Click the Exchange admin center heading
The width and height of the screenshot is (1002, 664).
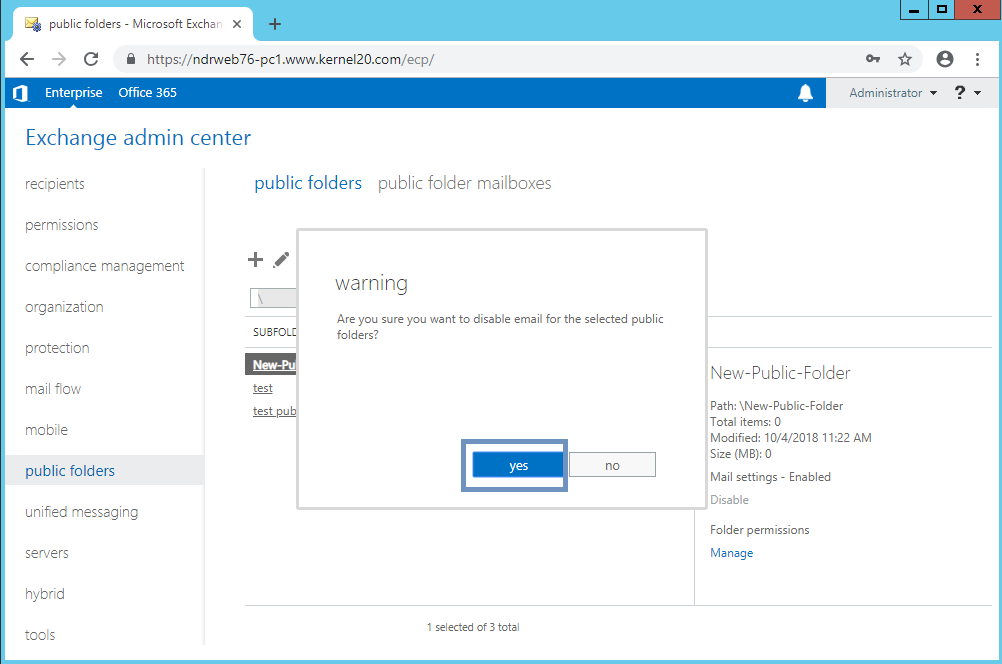point(138,138)
